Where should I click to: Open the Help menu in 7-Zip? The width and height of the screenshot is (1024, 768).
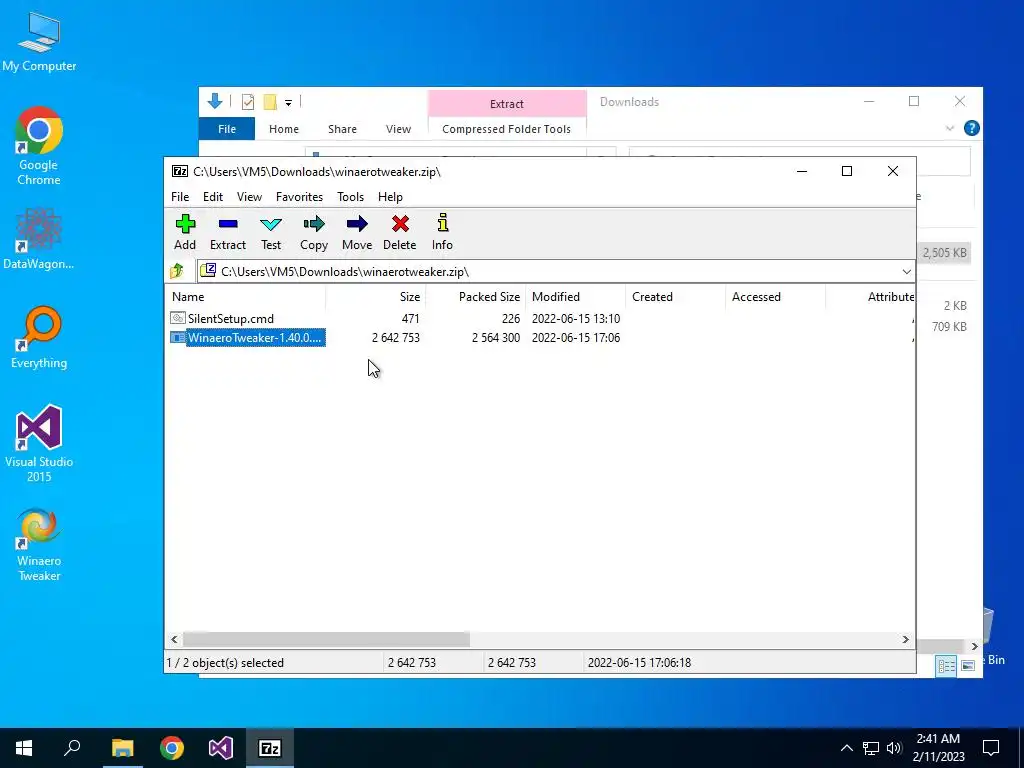click(x=390, y=197)
